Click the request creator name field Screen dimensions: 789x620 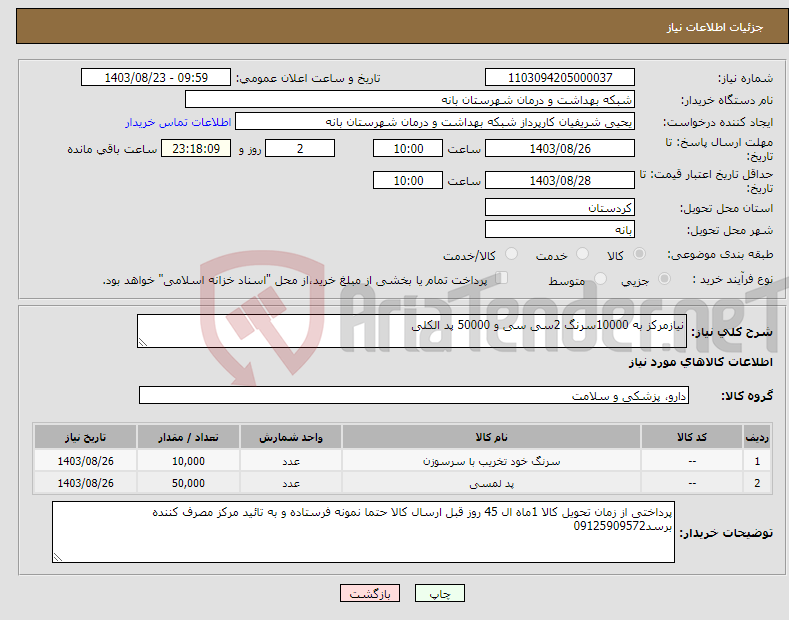[435, 122]
